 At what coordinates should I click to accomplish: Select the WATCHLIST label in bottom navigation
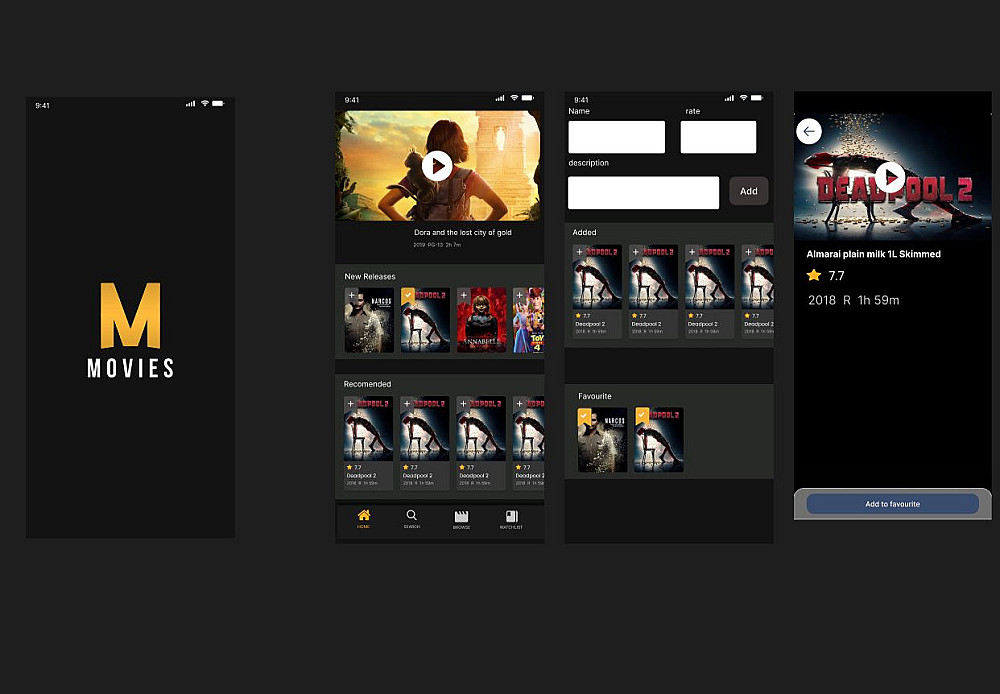(511, 528)
